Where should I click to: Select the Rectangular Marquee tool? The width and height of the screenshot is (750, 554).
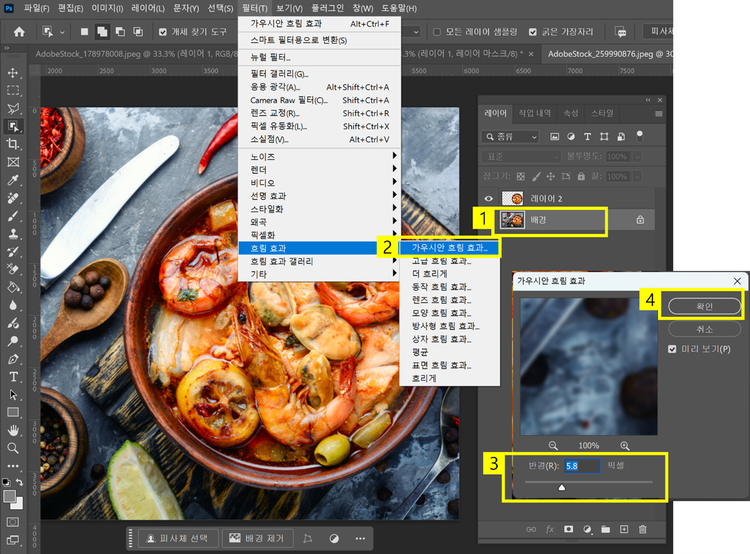pyautogui.click(x=13, y=90)
